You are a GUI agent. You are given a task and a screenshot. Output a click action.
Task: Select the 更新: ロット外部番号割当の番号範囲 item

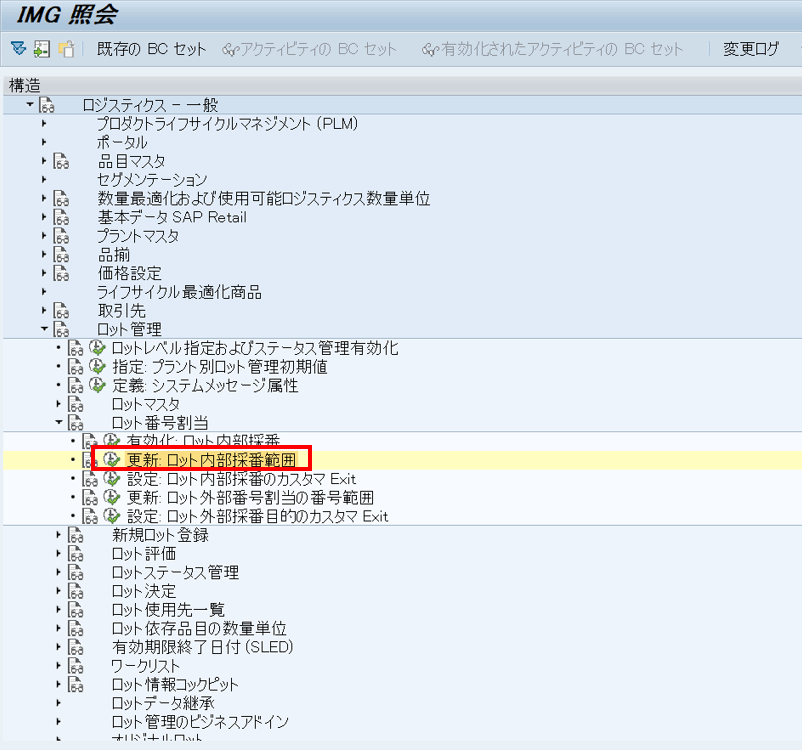(250, 498)
